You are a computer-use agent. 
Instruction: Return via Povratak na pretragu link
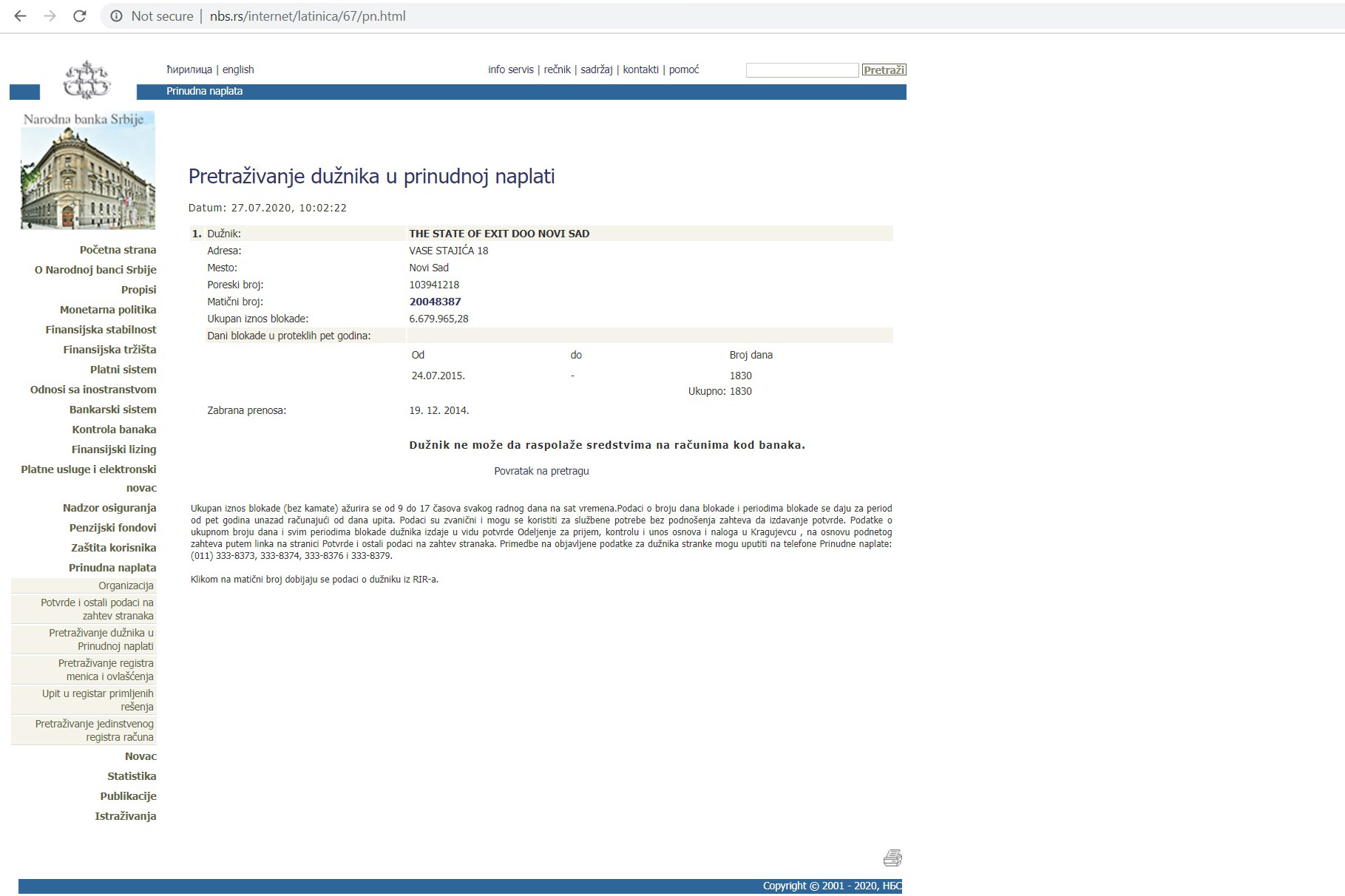click(541, 470)
